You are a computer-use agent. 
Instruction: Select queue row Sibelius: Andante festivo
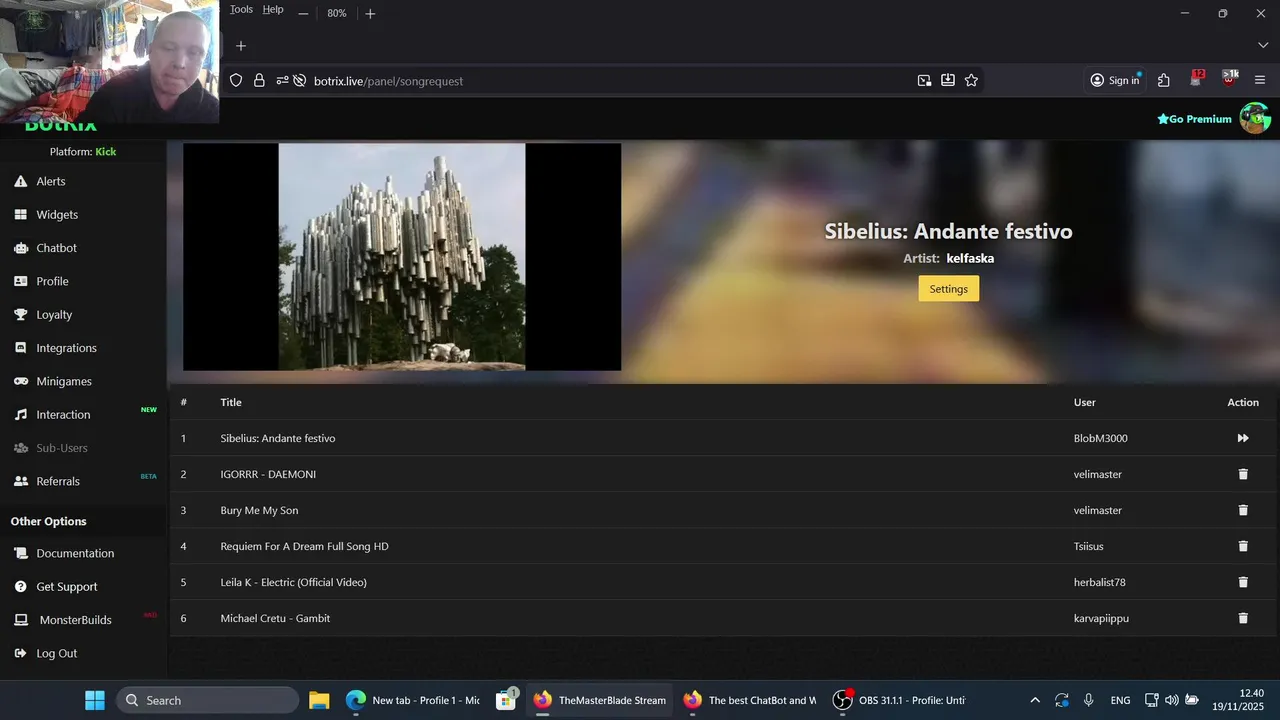722,438
